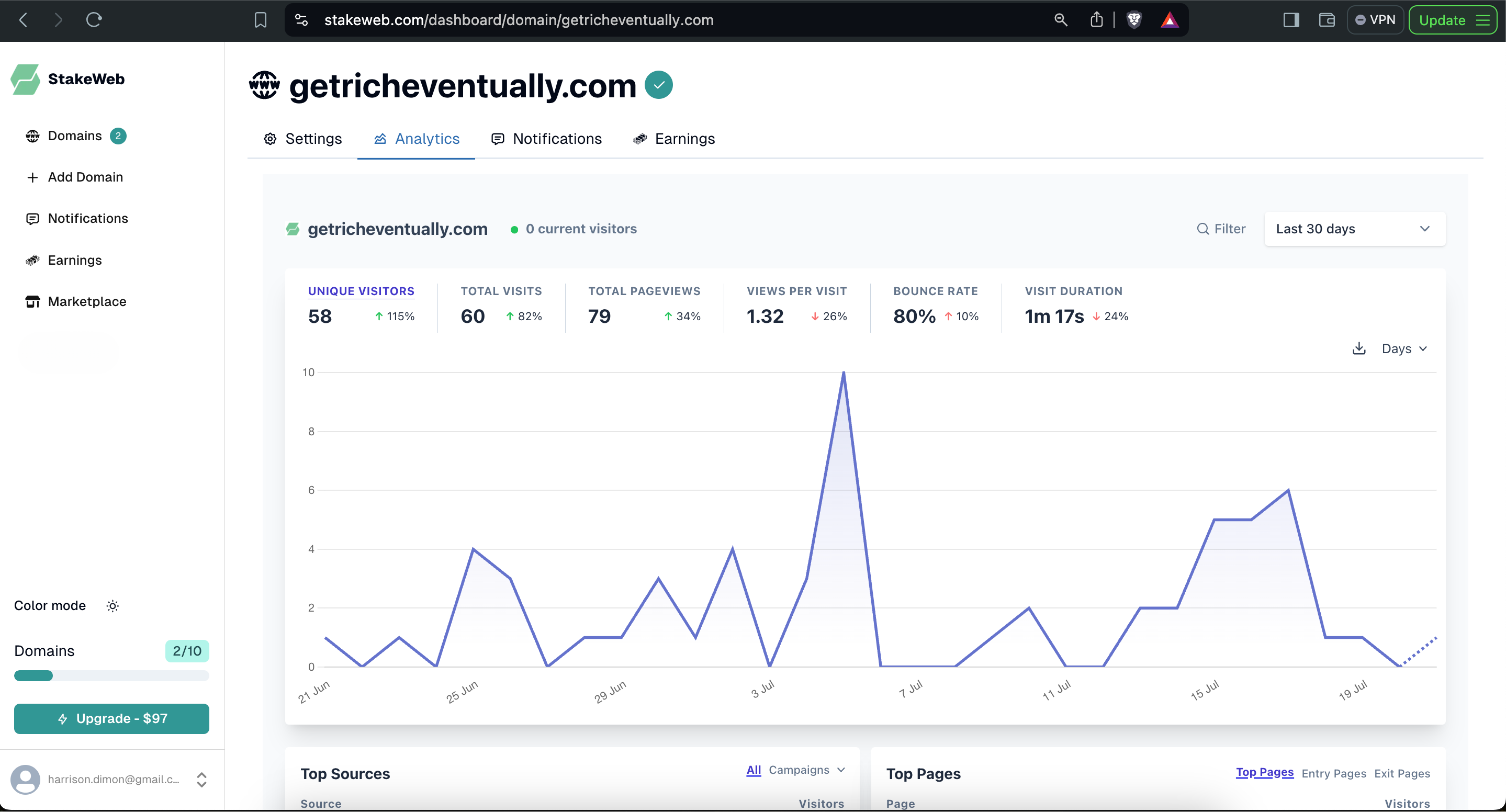Open Marketplace from the sidebar
Screen dimensions: 1506x812
86,302
